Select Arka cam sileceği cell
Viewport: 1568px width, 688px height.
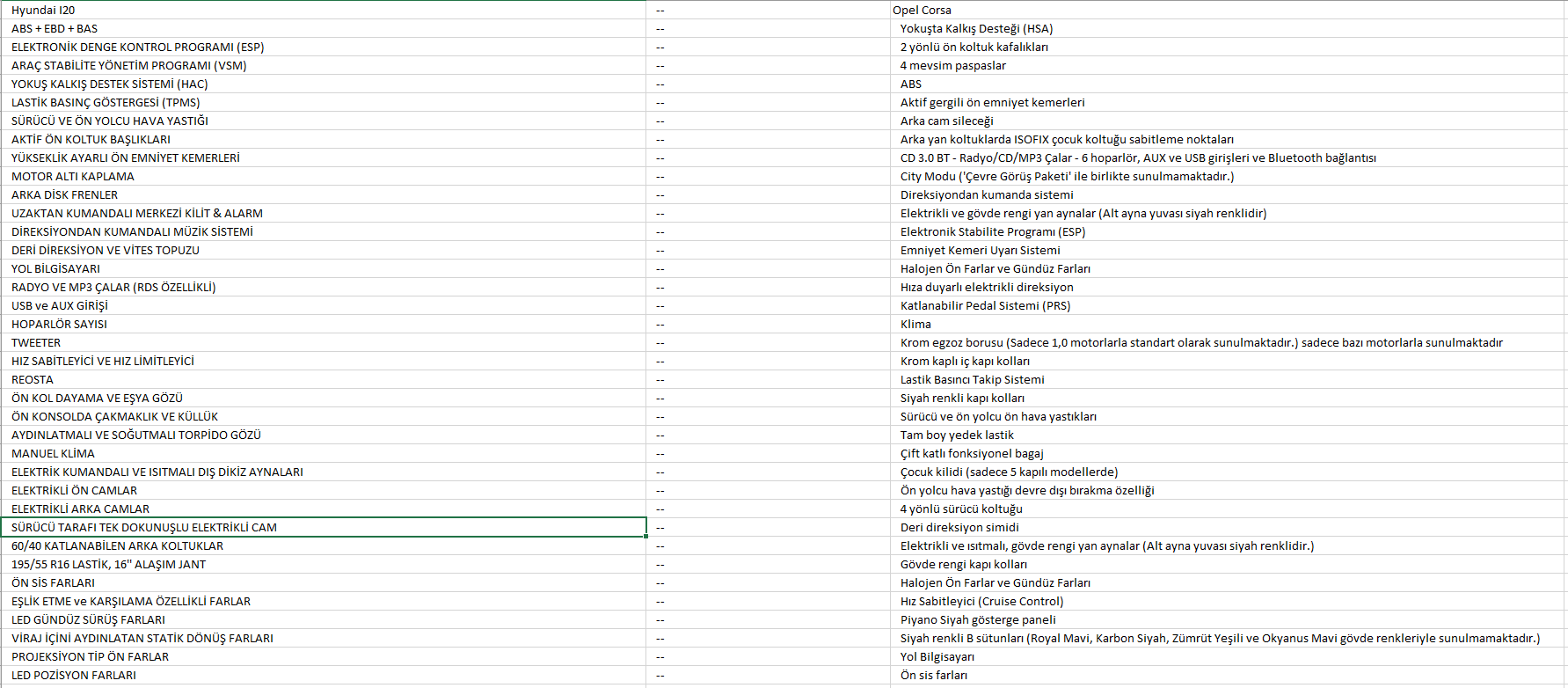(1228, 121)
